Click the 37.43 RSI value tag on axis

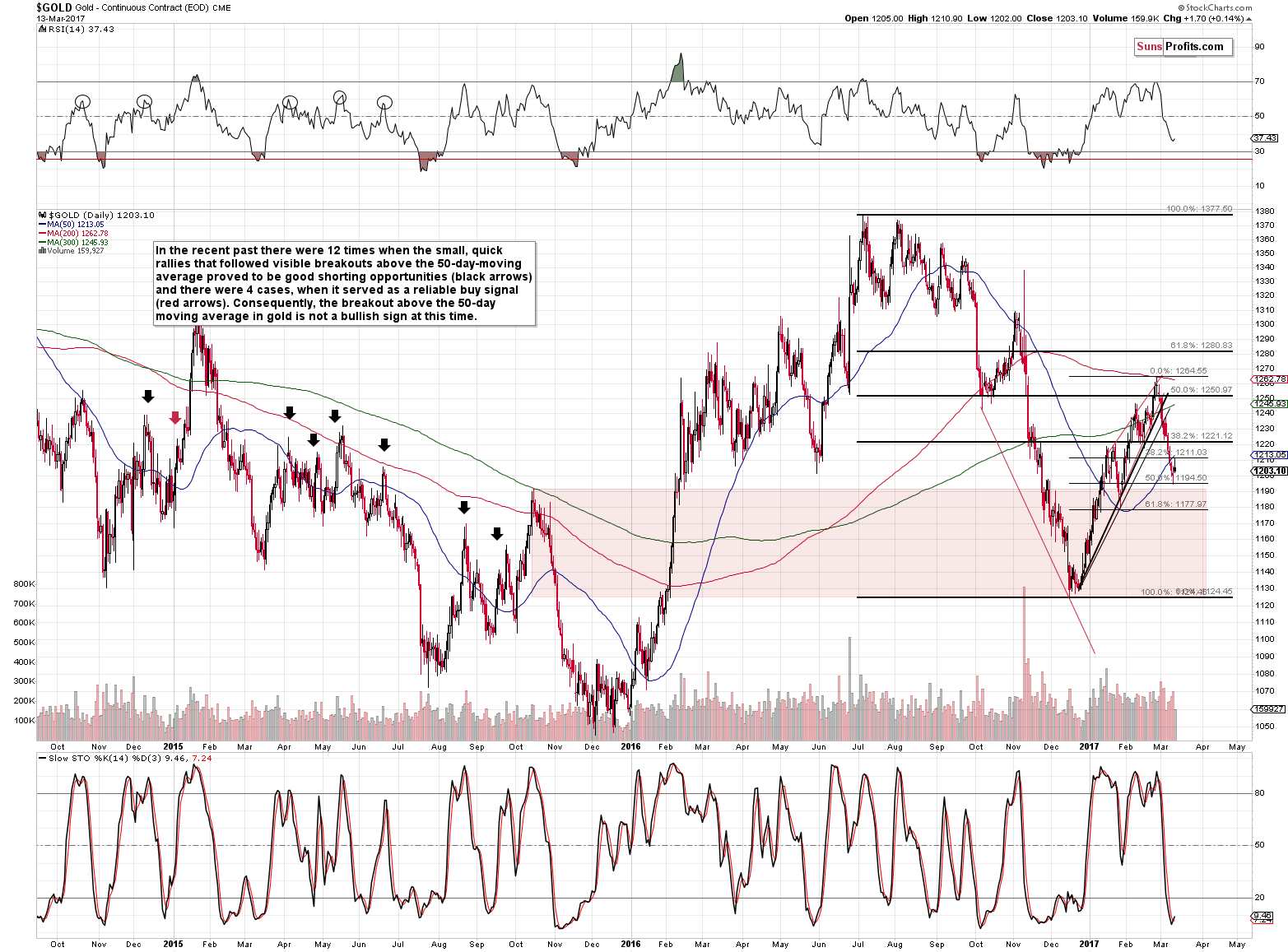(x=1266, y=138)
